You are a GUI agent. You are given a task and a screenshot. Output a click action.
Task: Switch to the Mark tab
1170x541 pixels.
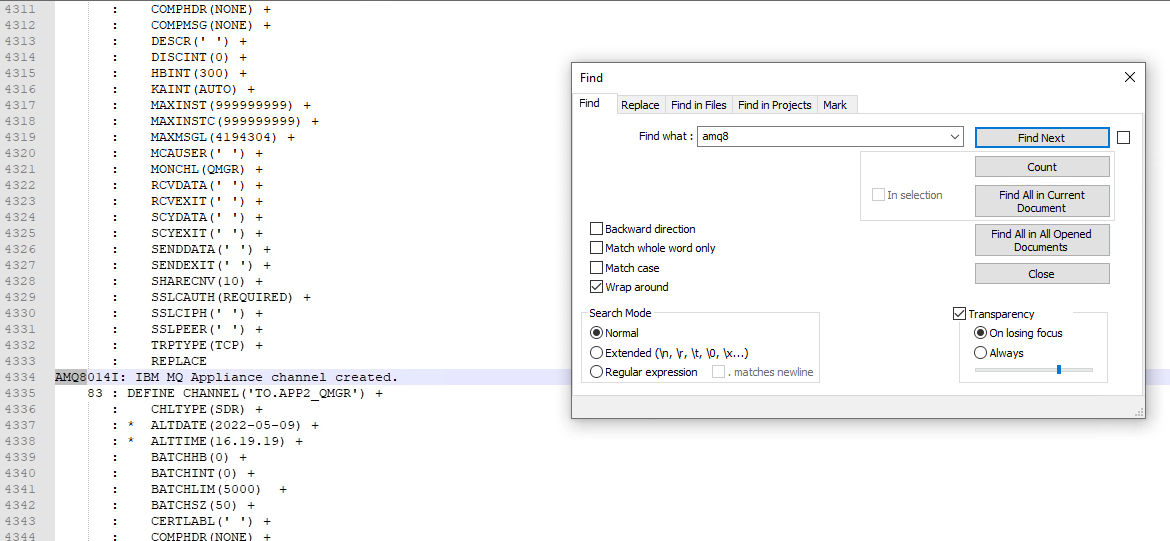pyautogui.click(x=835, y=105)
